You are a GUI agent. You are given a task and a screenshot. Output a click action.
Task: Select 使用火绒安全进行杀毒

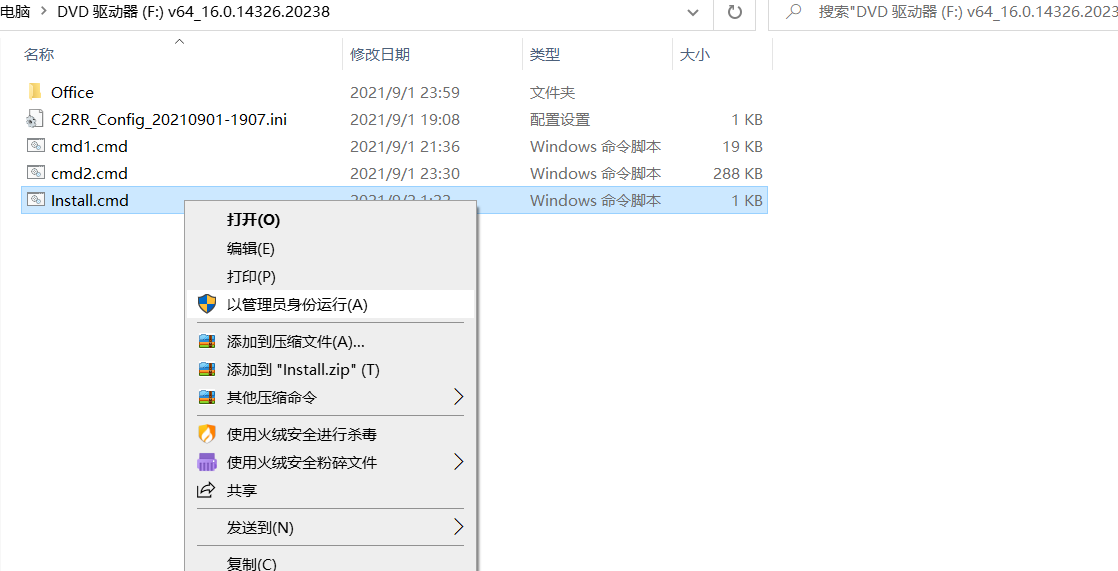(329, 433)
